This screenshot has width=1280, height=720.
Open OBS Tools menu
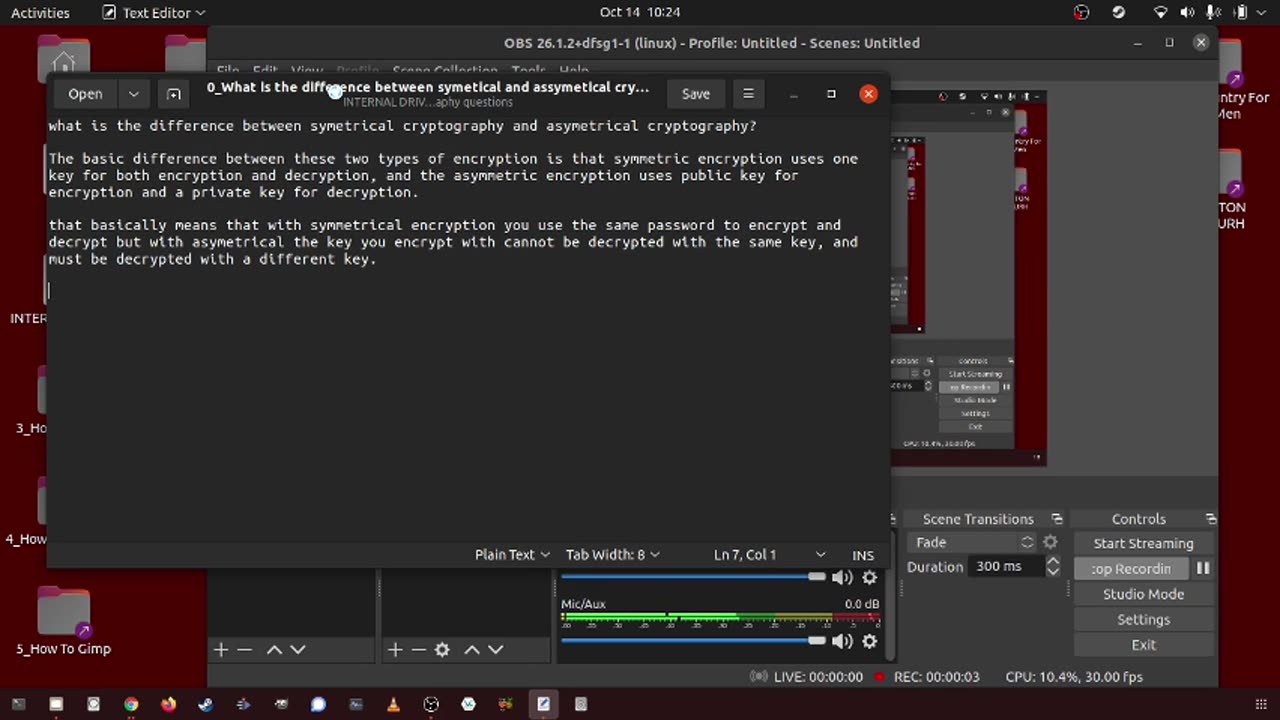(528, 71)
